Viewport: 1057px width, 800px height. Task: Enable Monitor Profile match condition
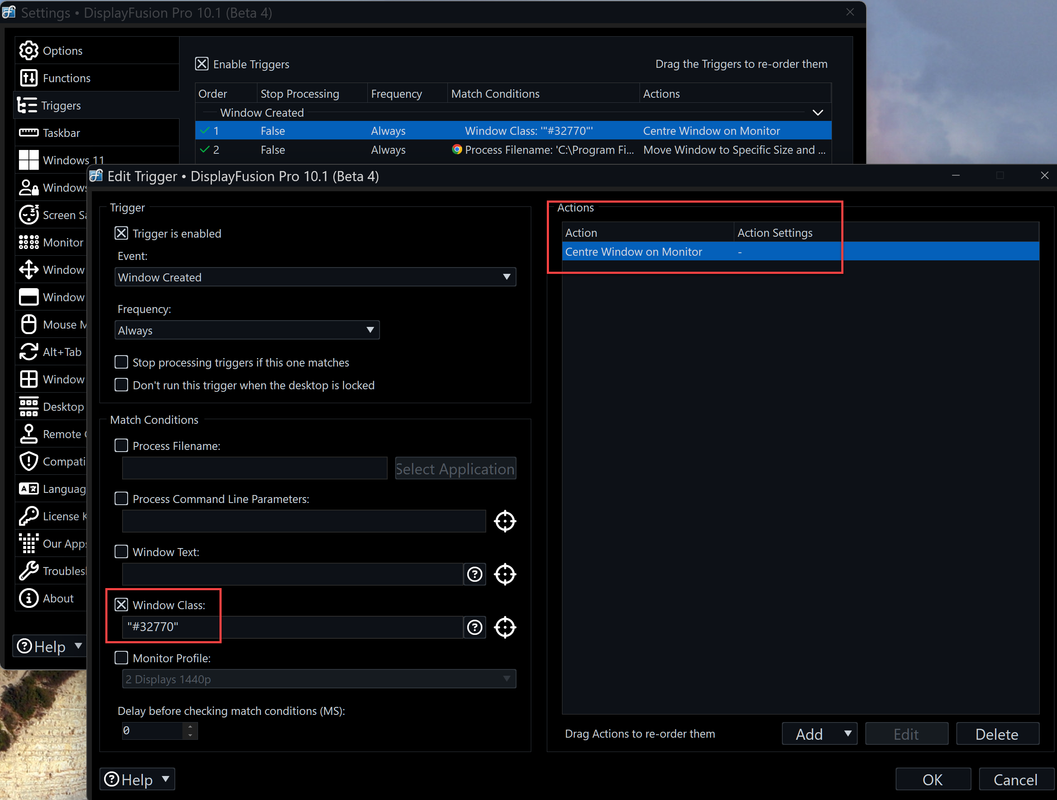click(x=121, y=658)
